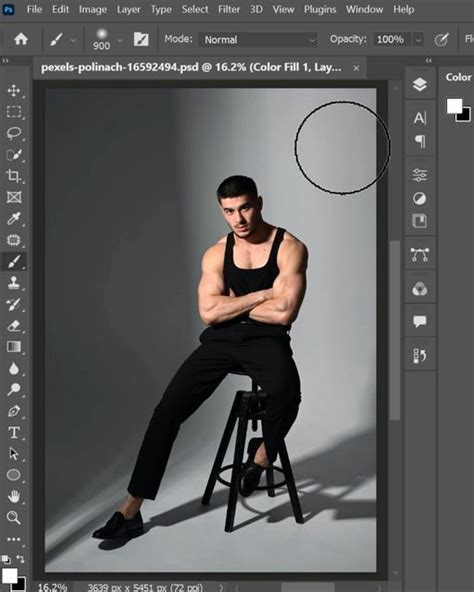This screenshot has height=592, width=474.
Task: Select the Move tool
Action: coord(14,91)
